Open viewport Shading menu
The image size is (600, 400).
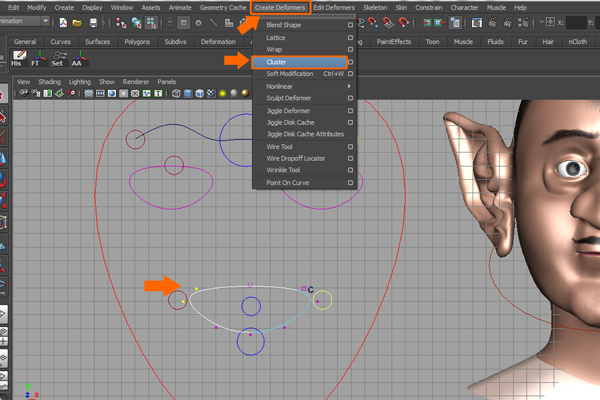[49, 82]
